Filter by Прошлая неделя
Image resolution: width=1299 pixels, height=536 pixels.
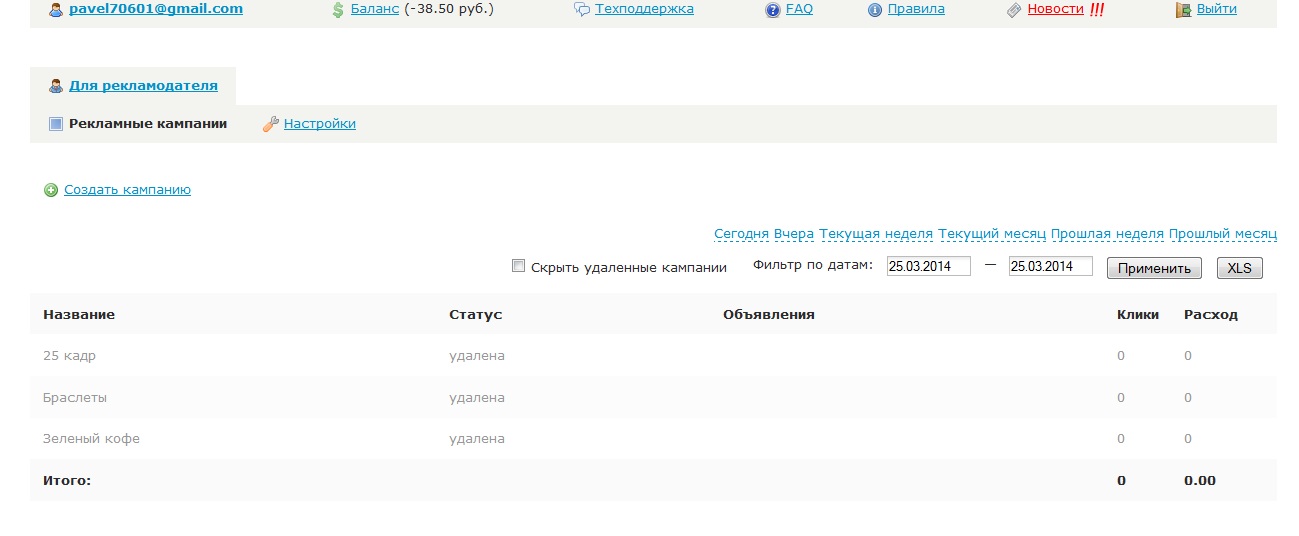[x=1107, y=234]
